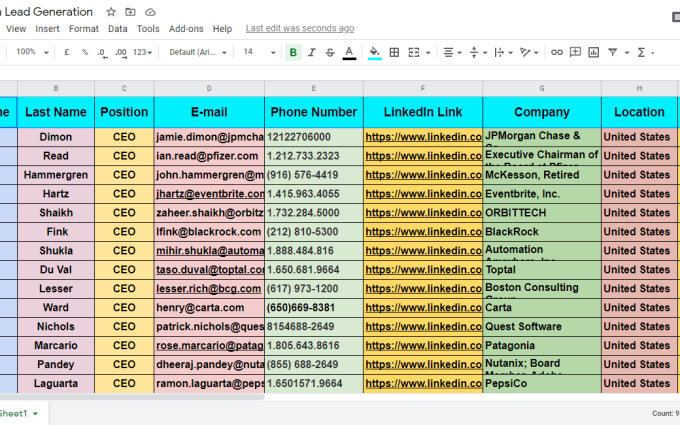The width and height of the screenshot is (680, 425).
Task: Open vertical align options
Action: point(478,52)
